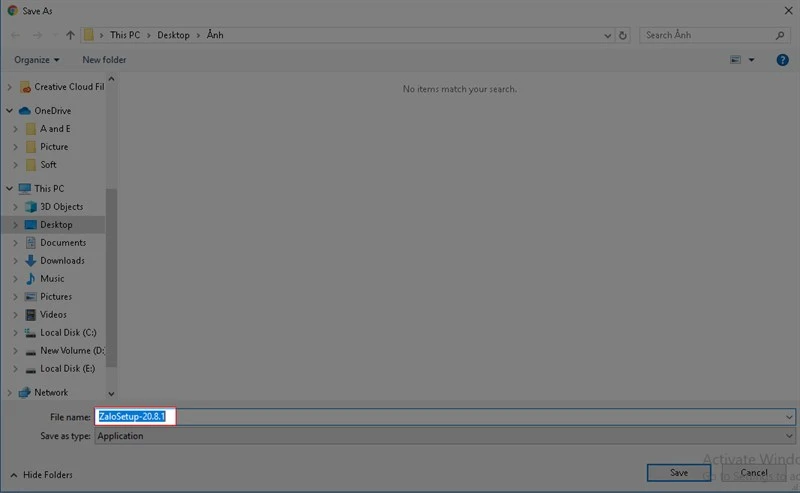Open recent locations dropdown arrow
800x493 pixels.
point(55,35)
